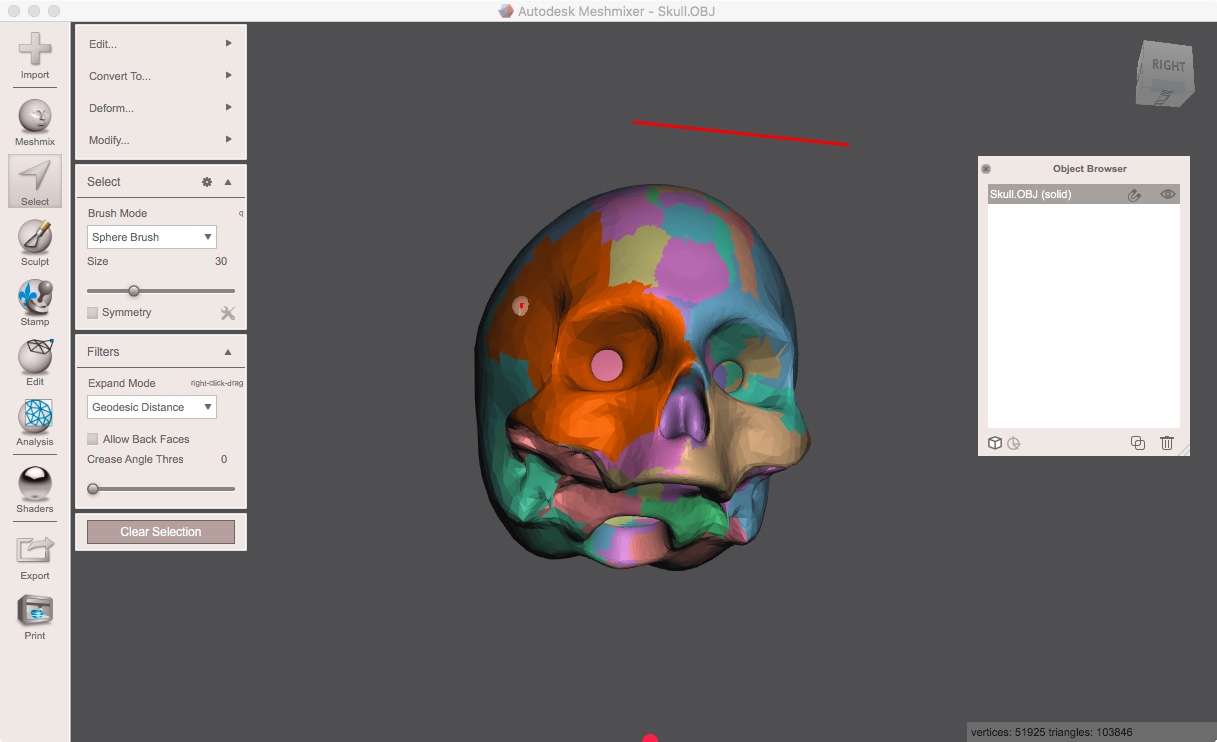Enable the Symmetry checkbox
1217x742 pixels.
click(x=91, y=312)
